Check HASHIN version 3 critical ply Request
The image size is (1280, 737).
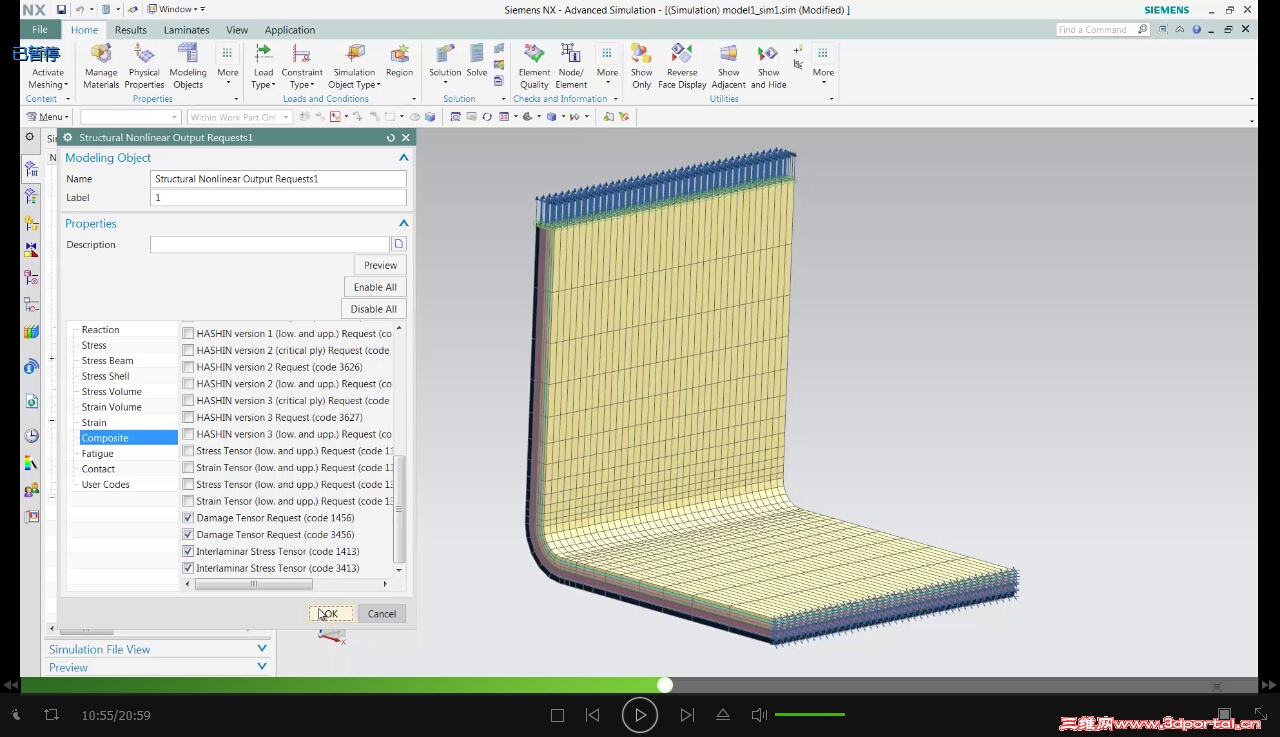pyautogui.click(x=188, y=401)
